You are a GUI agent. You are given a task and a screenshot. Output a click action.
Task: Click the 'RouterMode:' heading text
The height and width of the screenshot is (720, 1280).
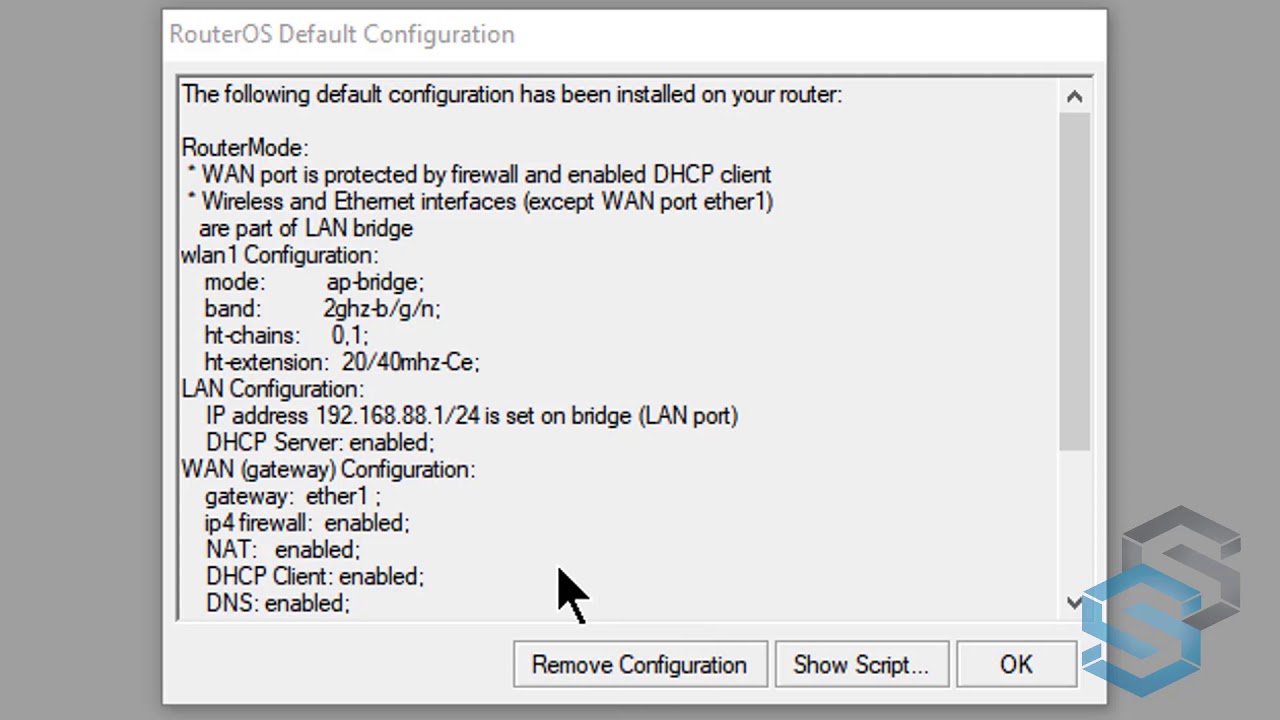pos(245,148)
